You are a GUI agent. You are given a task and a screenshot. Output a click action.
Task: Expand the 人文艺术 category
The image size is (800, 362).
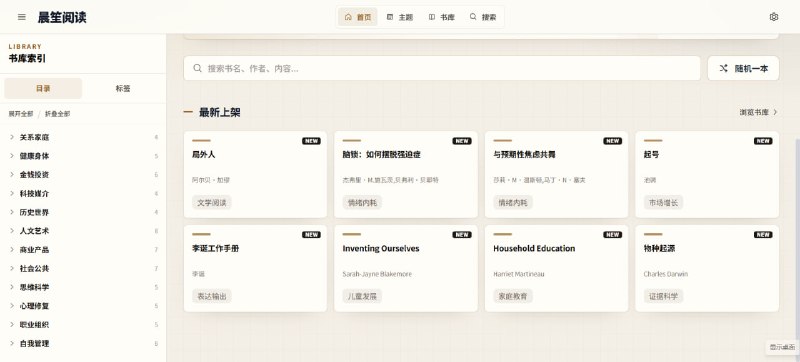coord(83,231)
